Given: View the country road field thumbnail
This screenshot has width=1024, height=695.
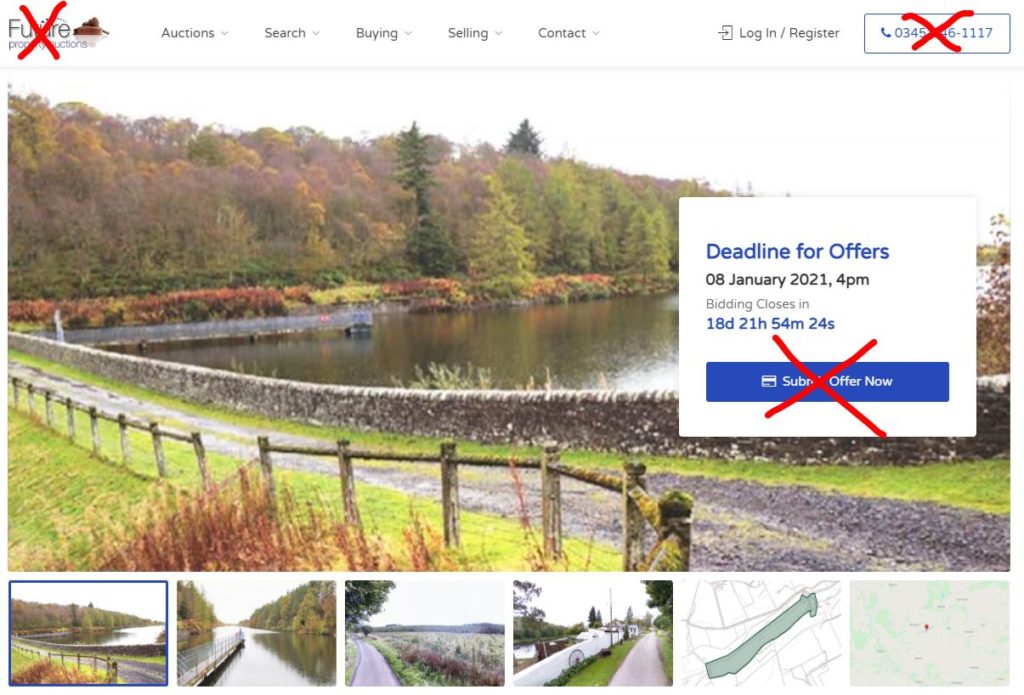Looking at the screenshot, I should 424,633.
